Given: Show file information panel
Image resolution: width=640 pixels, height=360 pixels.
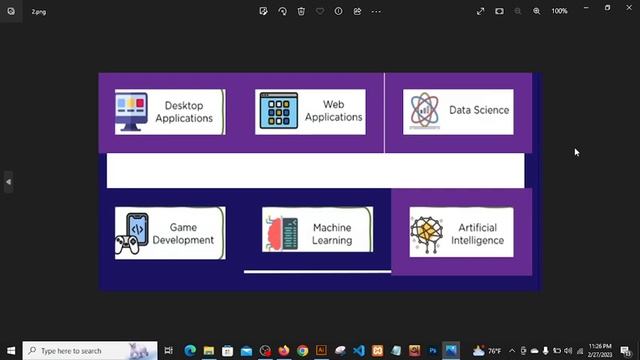Looking at the screenshot, I should [x=338, y=11].
